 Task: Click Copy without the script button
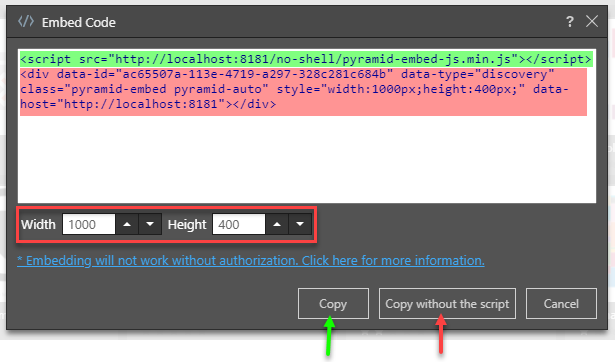pyautogui.click(x=447, y=304)
